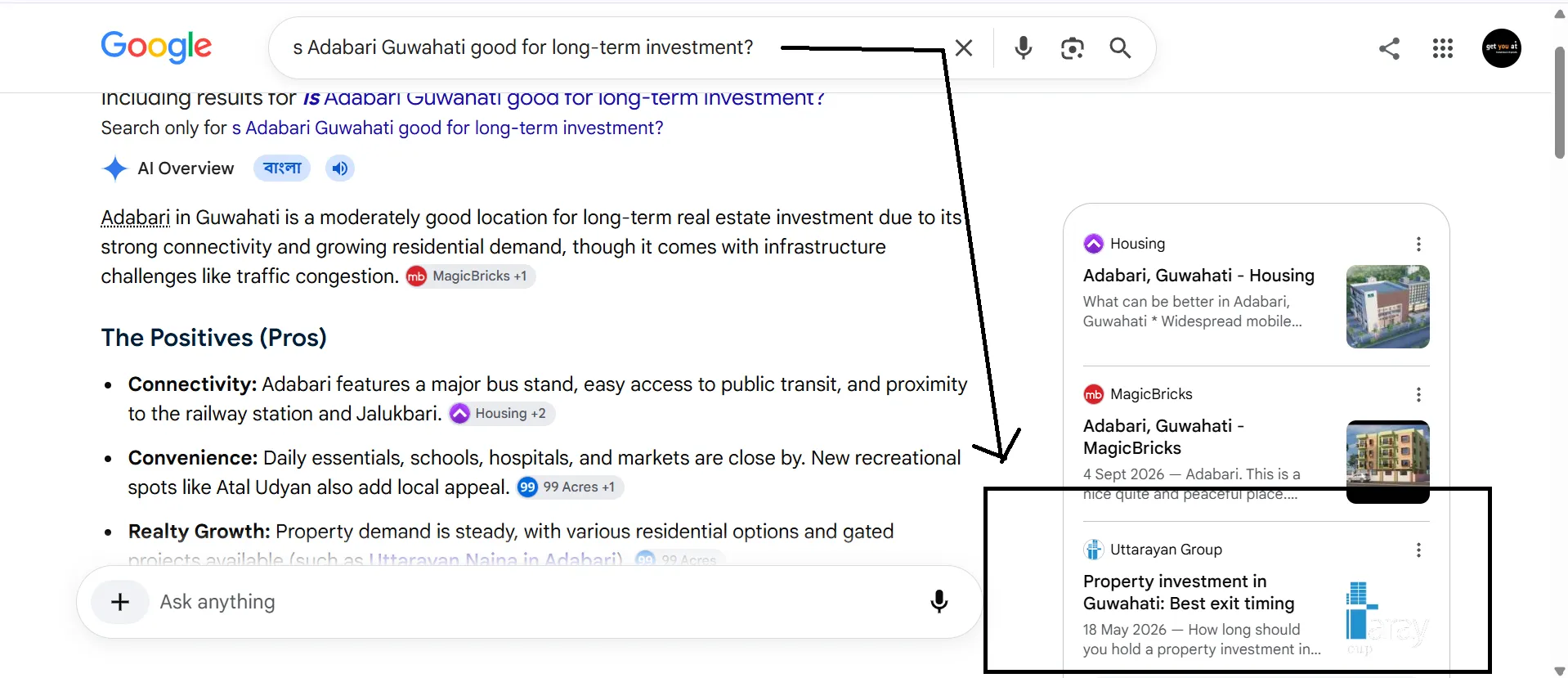This screenshot has width=1568, height=678.
Task: Search only for the original query link
Action: coord(447,128)
